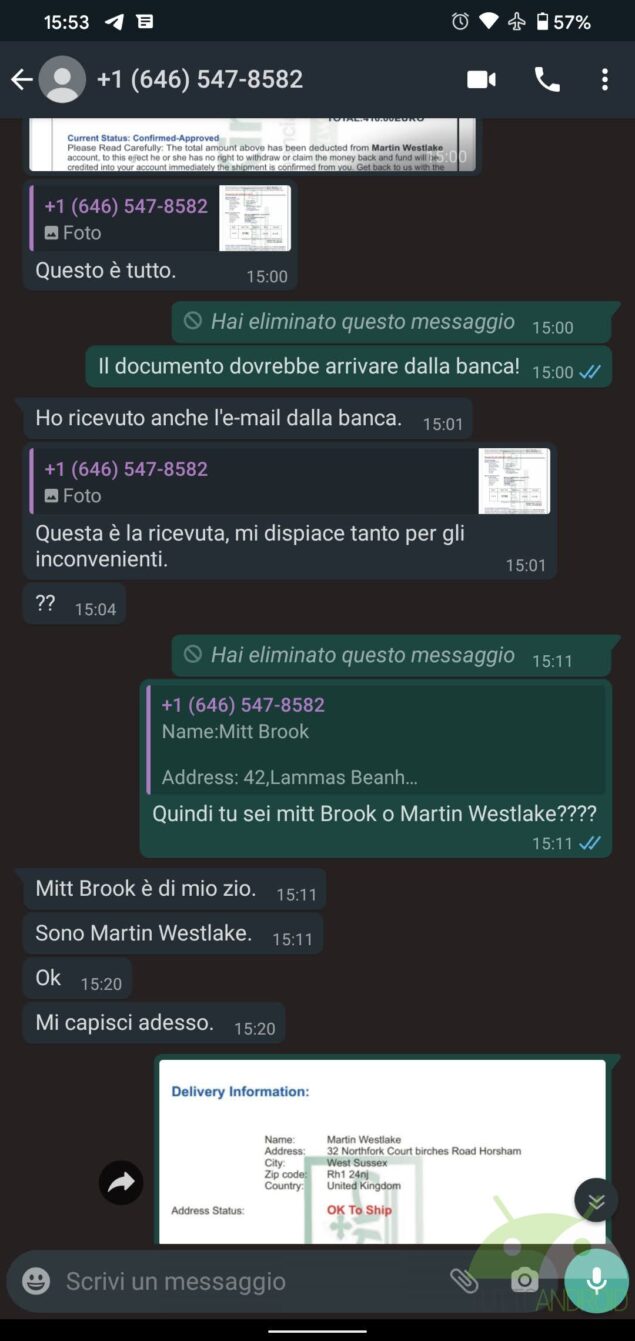Open quoted Foto above 'Questa è la ricevuta'

[290, 482]
